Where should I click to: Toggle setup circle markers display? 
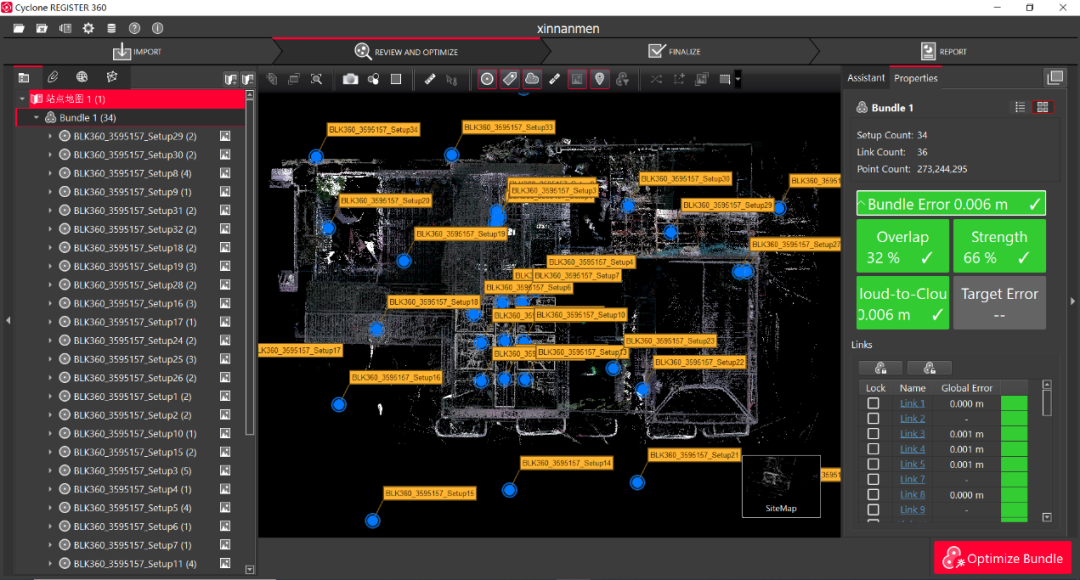pos(487,79)
